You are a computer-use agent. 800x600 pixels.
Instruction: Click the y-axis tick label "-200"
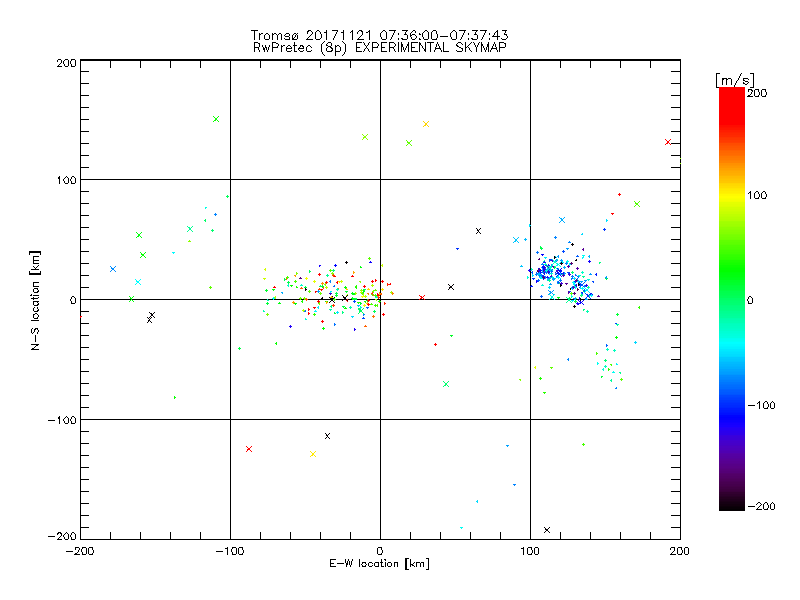pyautogui.click(x=62, y=536)
